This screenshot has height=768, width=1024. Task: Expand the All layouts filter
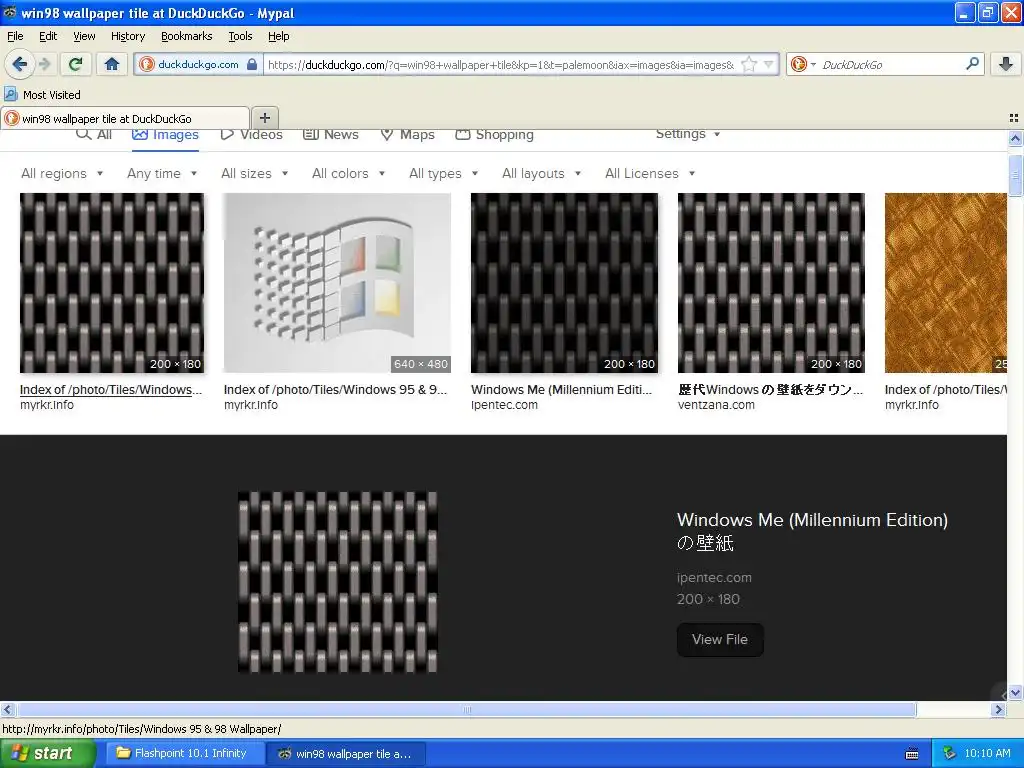click(x=541, y=173)
